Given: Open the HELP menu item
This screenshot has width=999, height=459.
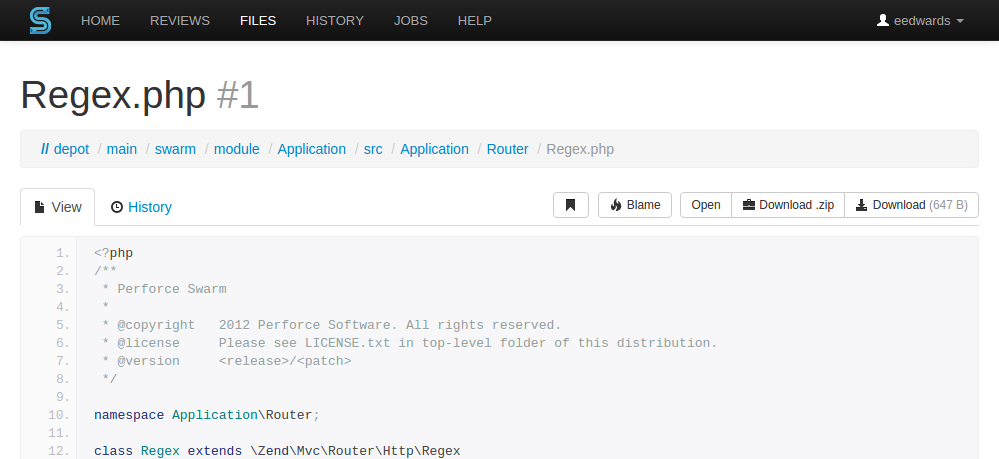Looking at the screenshot, I should click(x=475, y=20).
